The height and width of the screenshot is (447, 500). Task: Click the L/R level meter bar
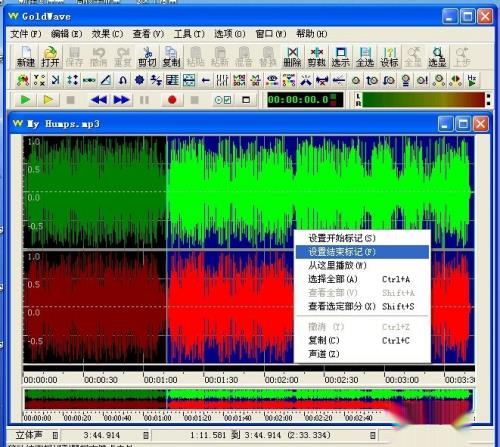[x=423, y=100]
